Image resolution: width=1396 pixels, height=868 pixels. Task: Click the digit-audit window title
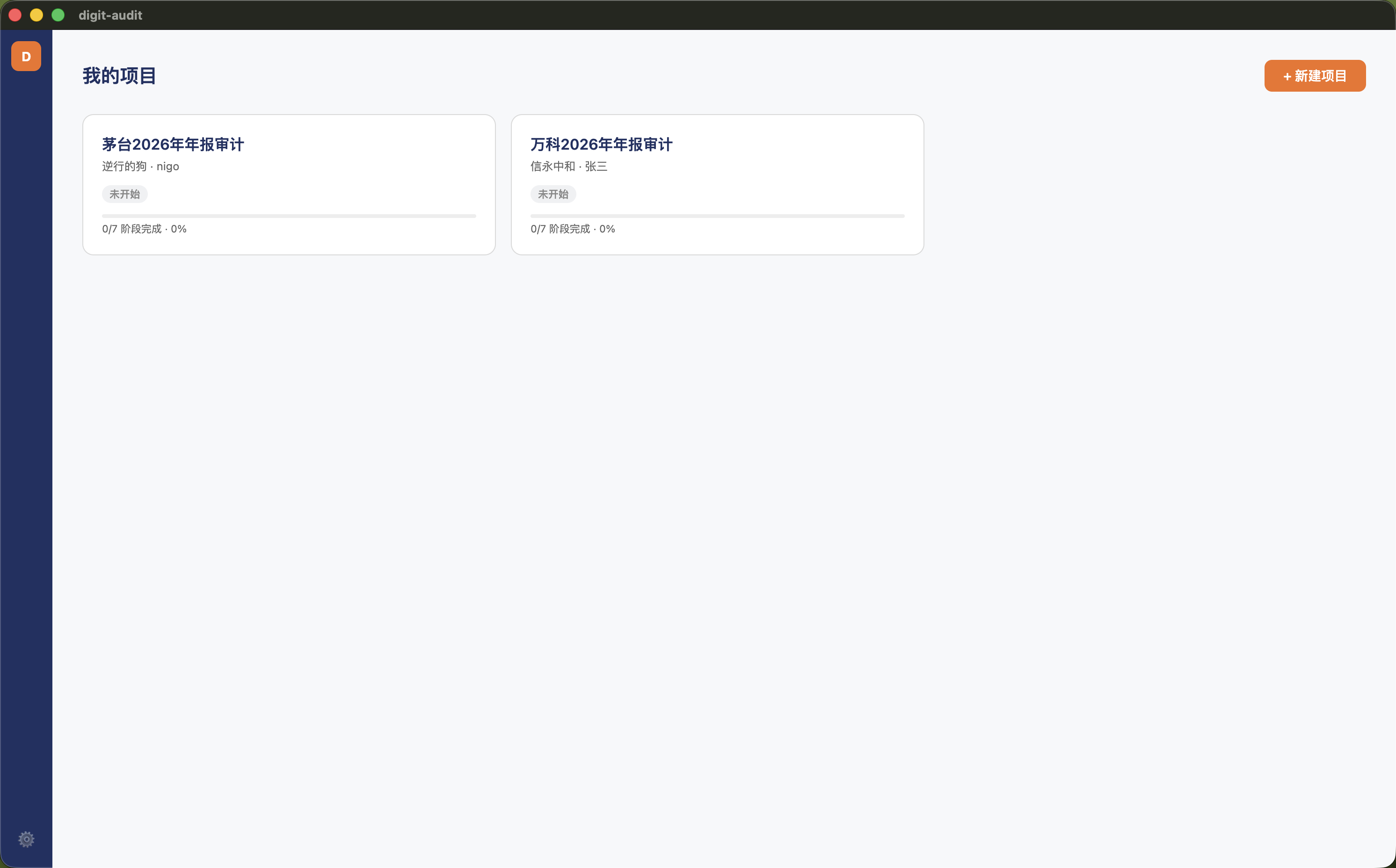tap(110, 15)
